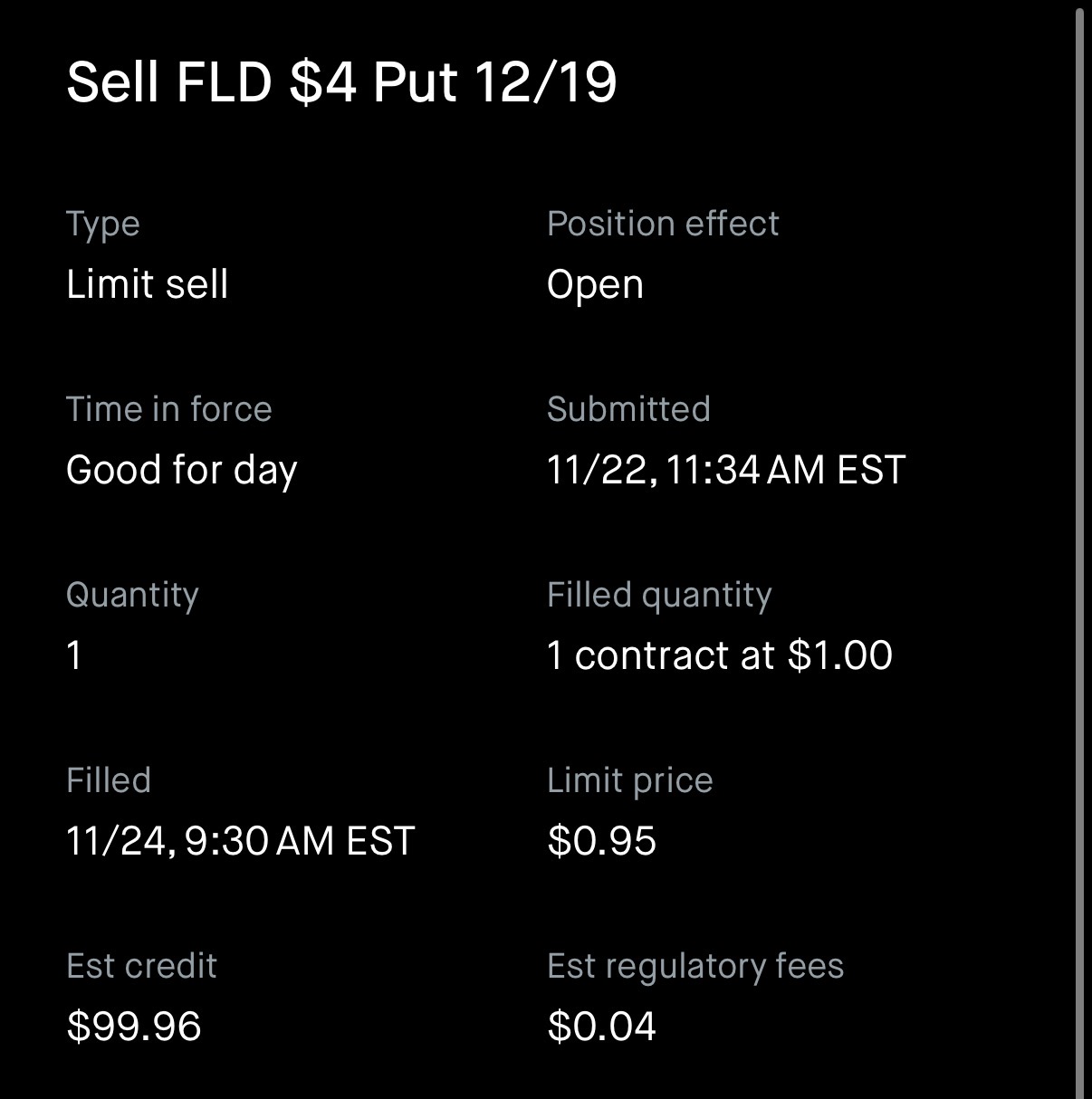The image size is (1092, 1099).
Task: Select the Limit sell value
Action: (147, 284)
